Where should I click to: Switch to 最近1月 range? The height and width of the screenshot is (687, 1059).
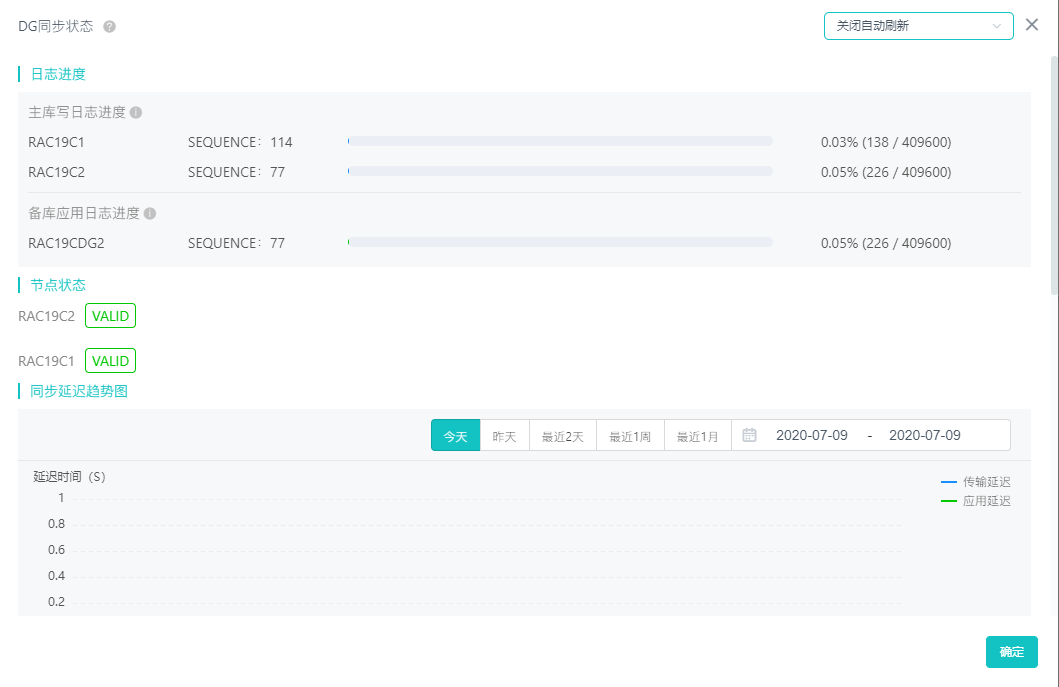698,436
